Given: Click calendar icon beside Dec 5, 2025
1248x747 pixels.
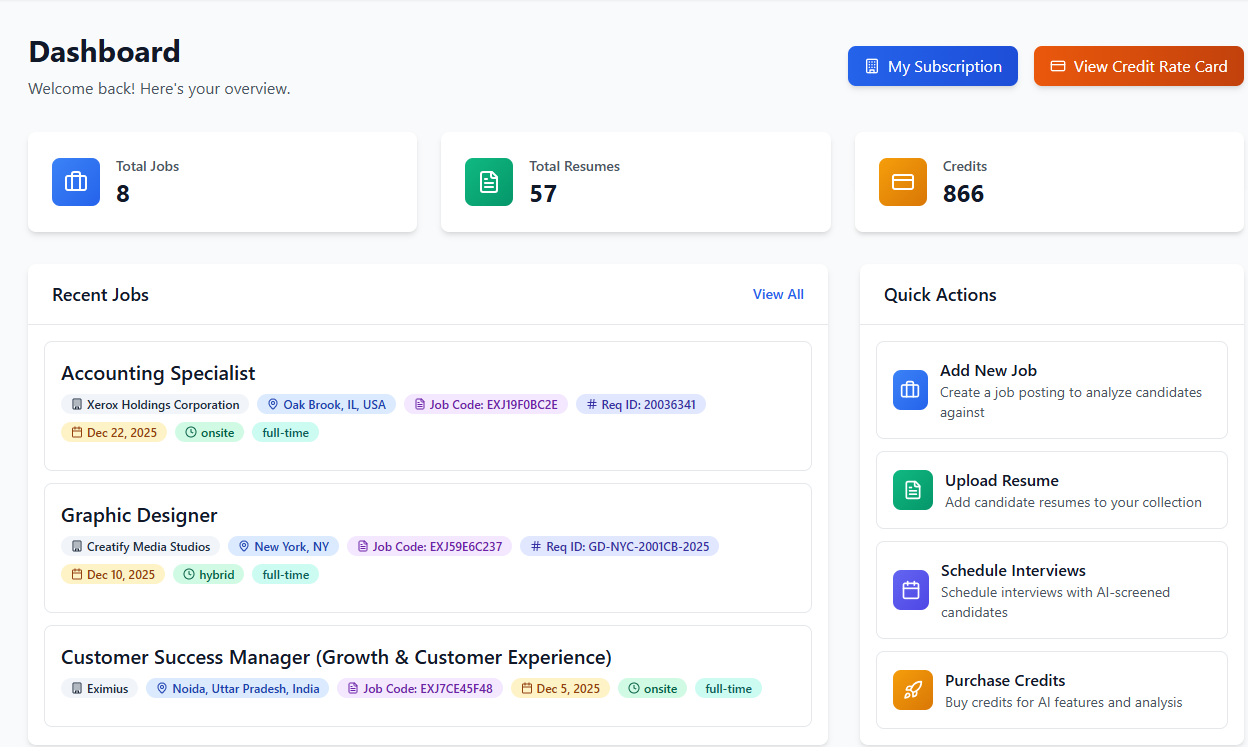Looking at the screenshot, I should (527, 689).
